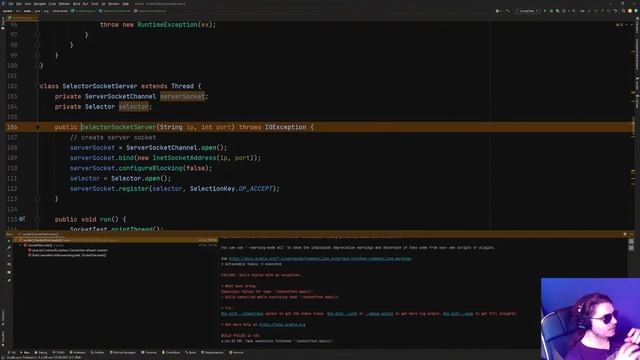Open the File menu
Screen dimensions: 640x360
11,4
